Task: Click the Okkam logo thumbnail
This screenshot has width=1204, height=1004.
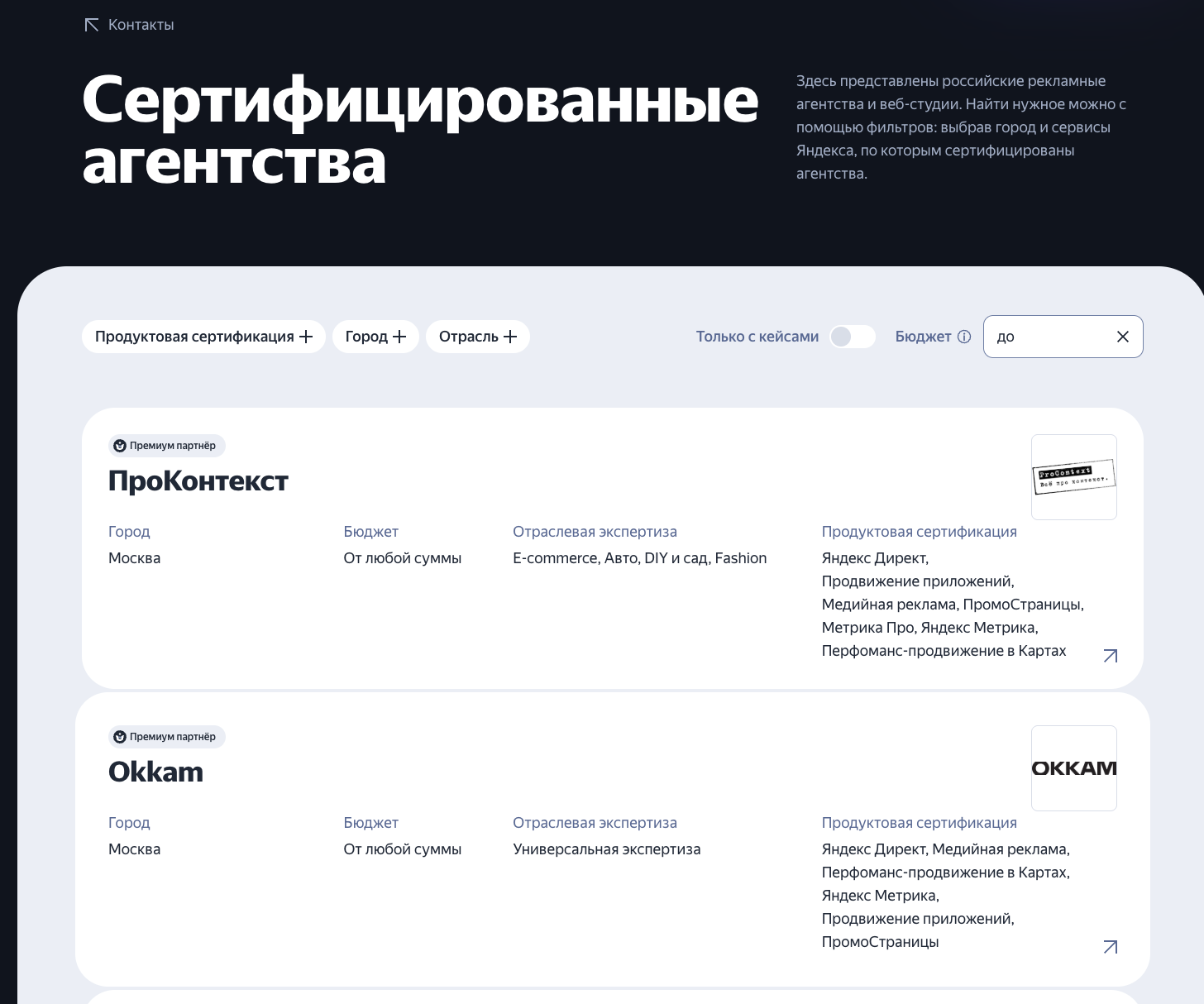Action: tap(1074, 768)
